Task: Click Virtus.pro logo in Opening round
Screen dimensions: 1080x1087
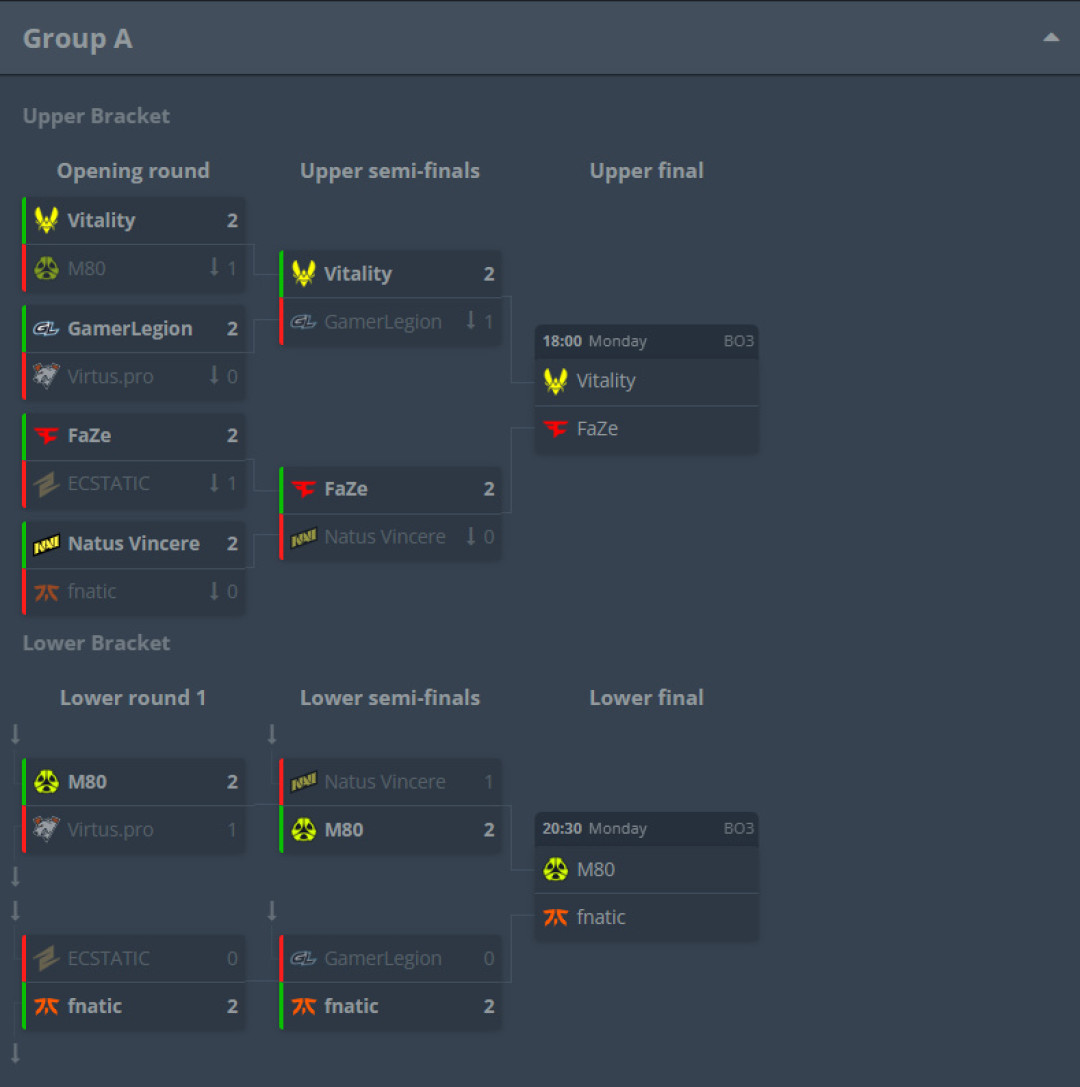Action: [46, 376]
